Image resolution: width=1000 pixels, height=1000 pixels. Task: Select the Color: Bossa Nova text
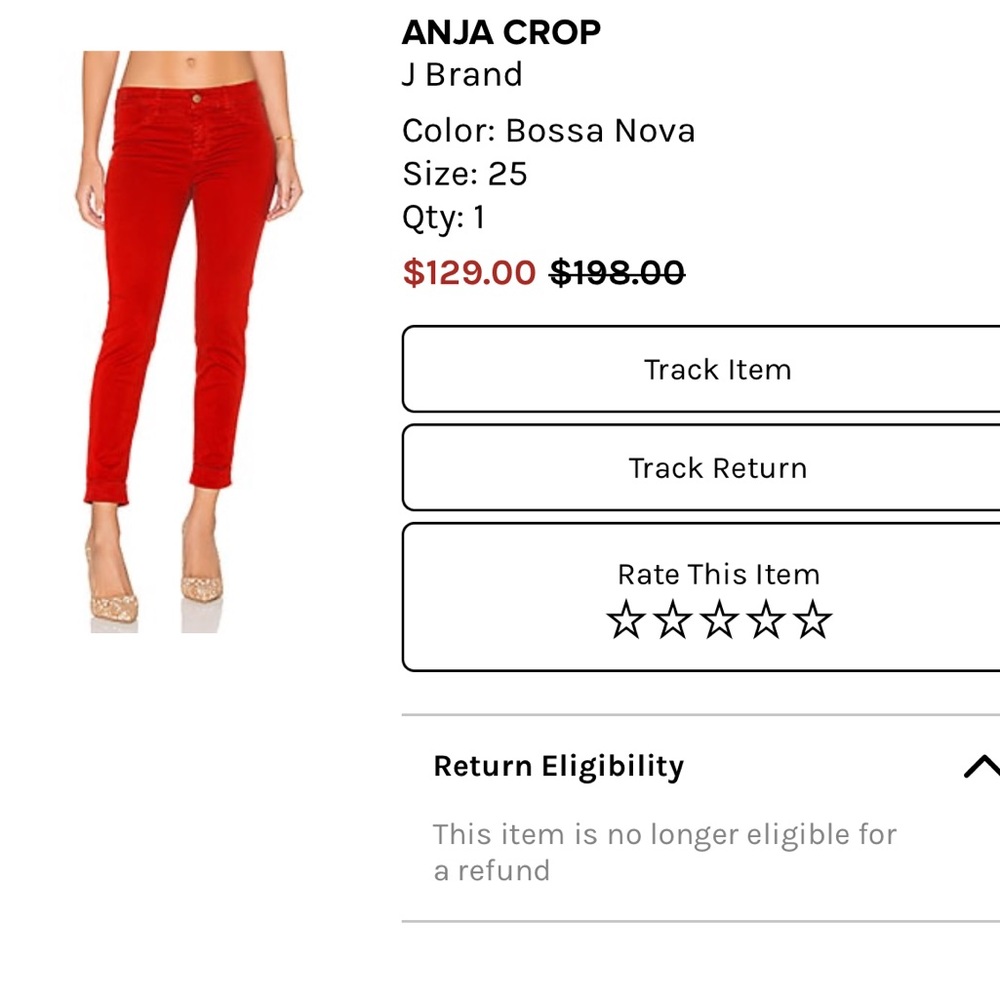548,130
